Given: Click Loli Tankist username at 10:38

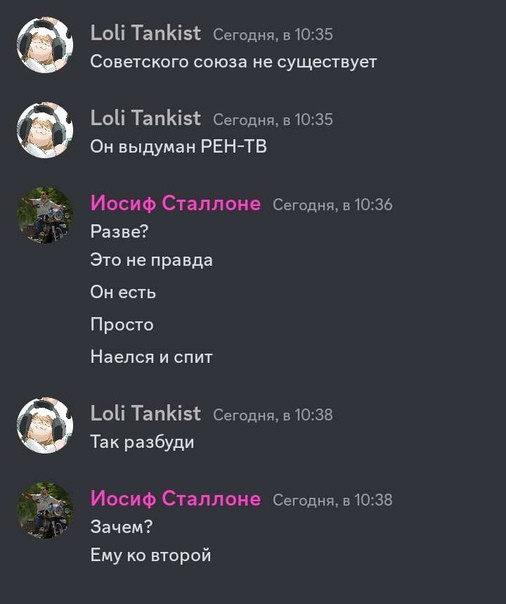Looking at the screenshot, I should click(x=146, y=413).
